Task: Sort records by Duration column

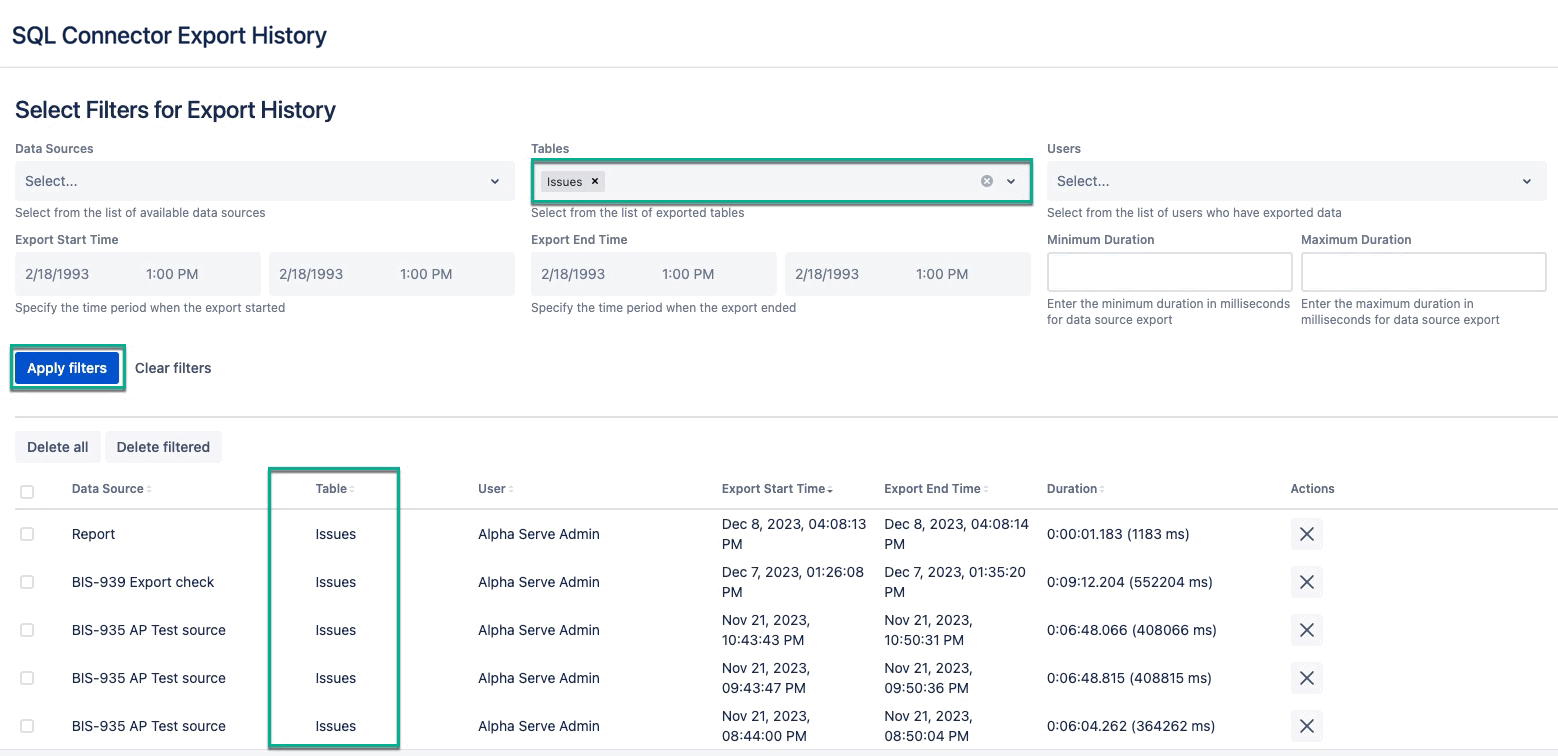Action: 1073,488
